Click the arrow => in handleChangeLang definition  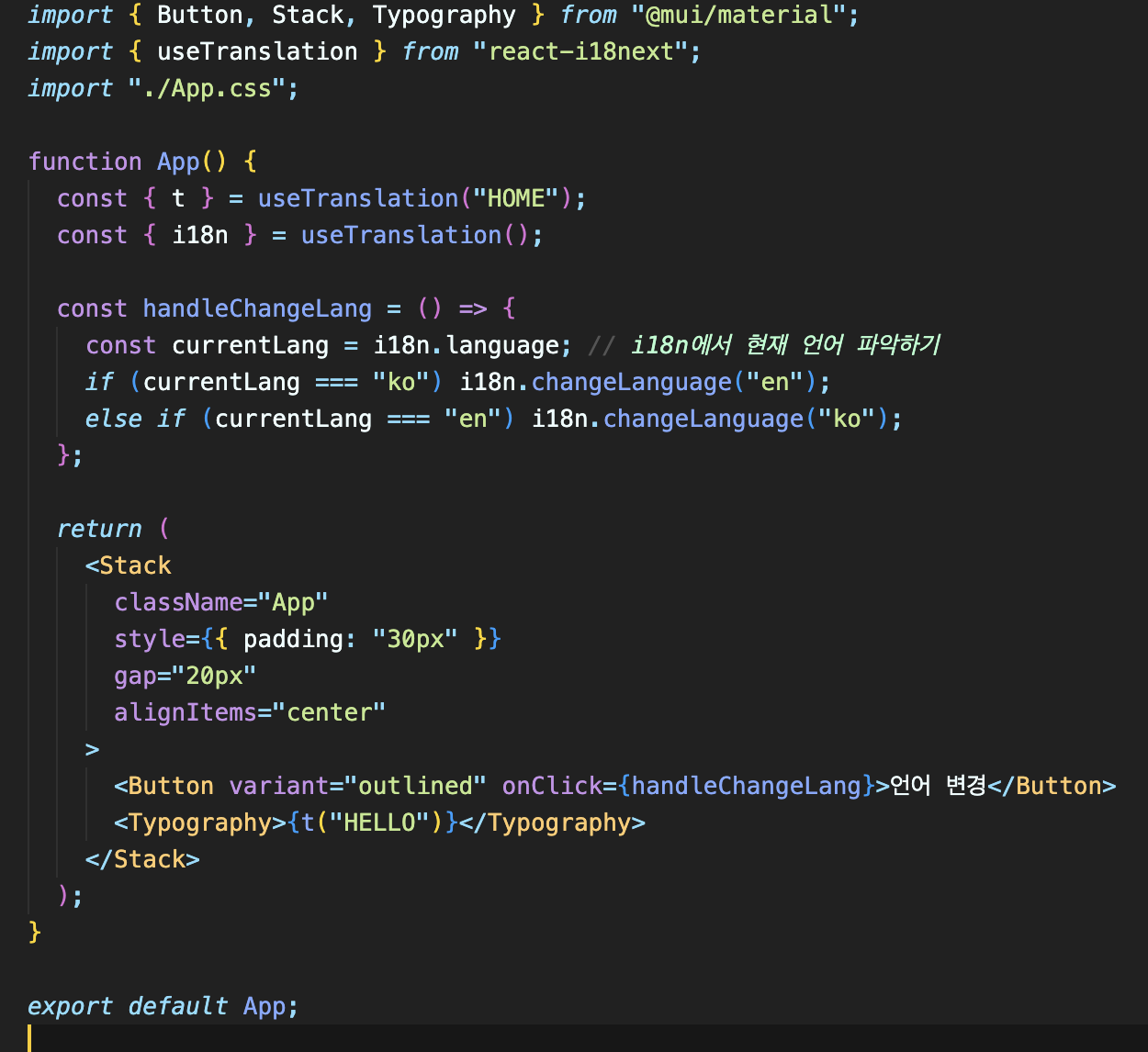[472, 308]
